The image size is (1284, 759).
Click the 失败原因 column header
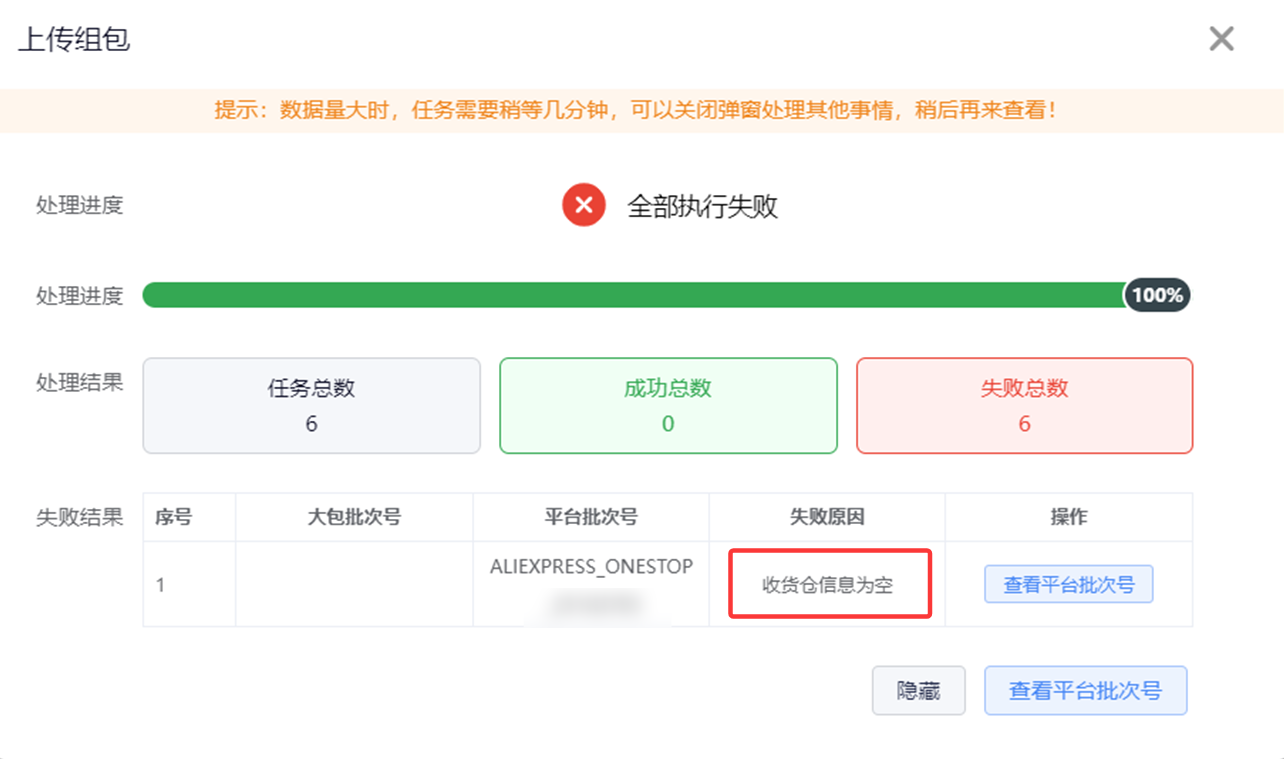point(827,517)
